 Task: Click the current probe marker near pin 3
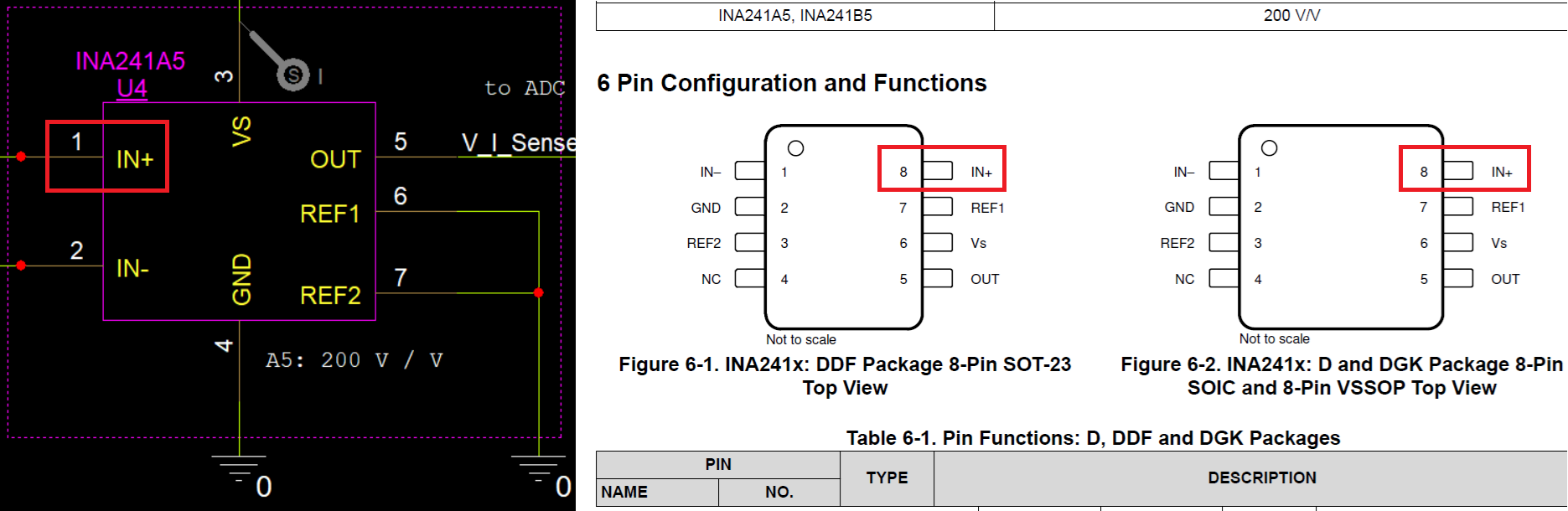point(292,75)
